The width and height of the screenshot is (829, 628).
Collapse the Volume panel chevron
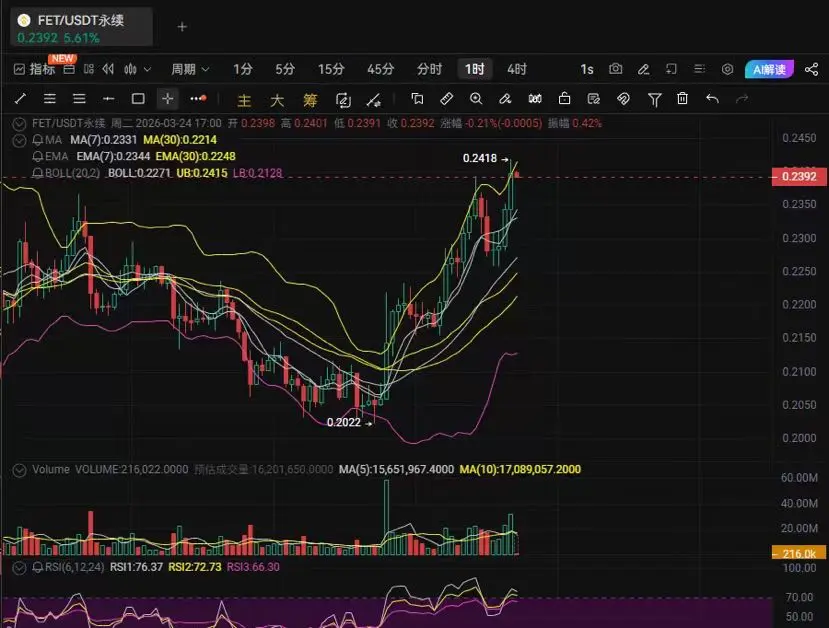(x=20, y=470)
